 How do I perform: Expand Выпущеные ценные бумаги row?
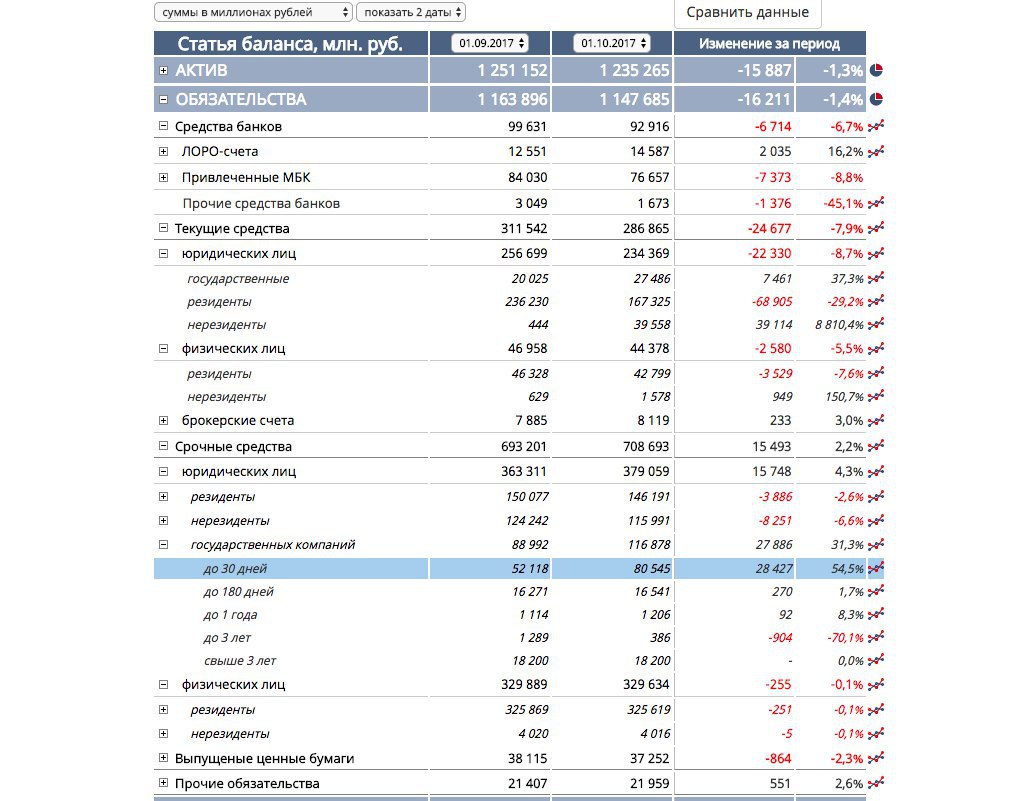tap(164, 758)
